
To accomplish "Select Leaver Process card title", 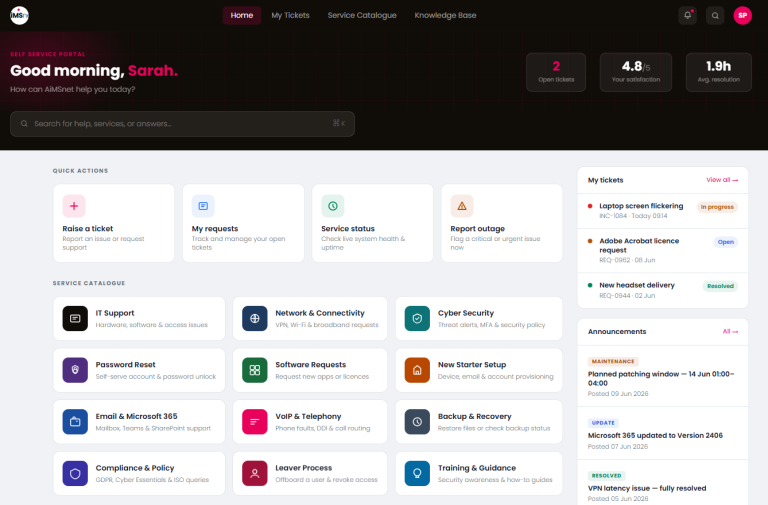I will tap(304, 468).
